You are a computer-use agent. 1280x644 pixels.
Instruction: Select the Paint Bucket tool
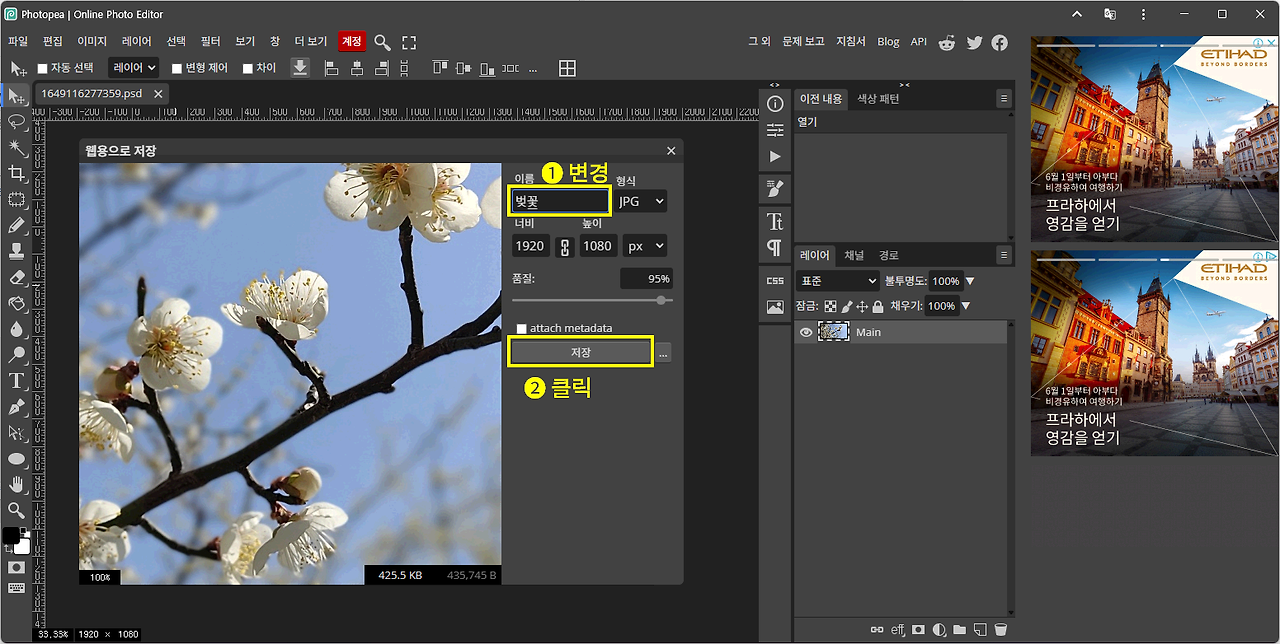17,303
